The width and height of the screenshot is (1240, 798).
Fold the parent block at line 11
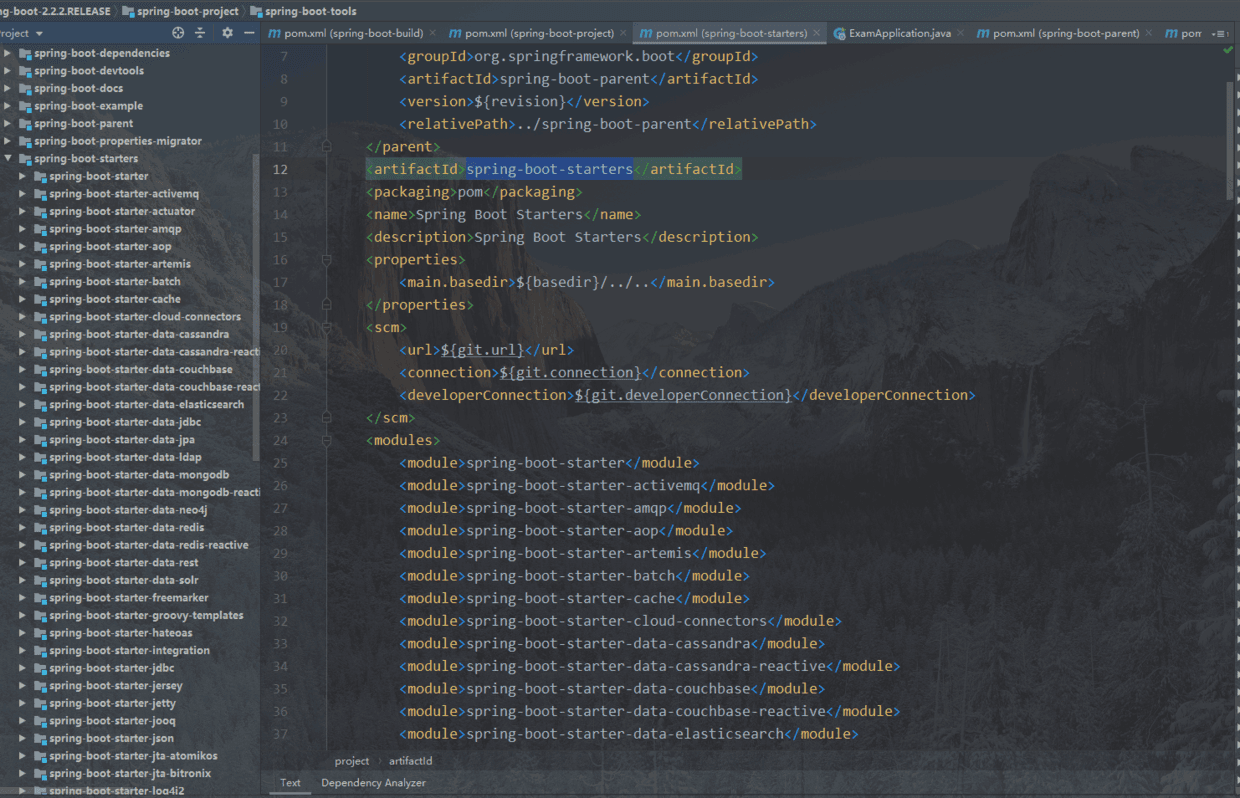[x=326, y=147]
